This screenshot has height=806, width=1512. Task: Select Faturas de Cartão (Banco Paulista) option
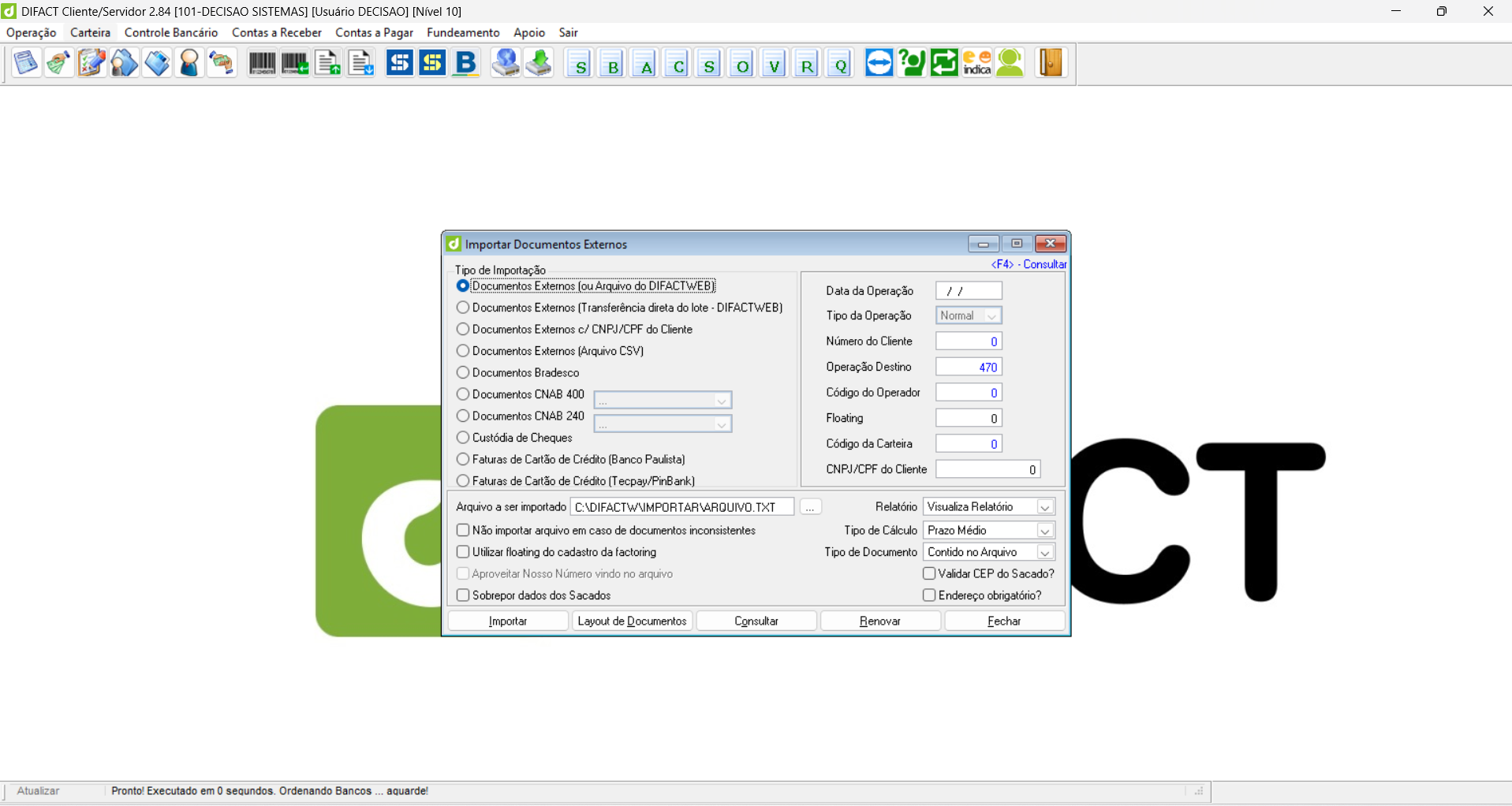(571, 459)
